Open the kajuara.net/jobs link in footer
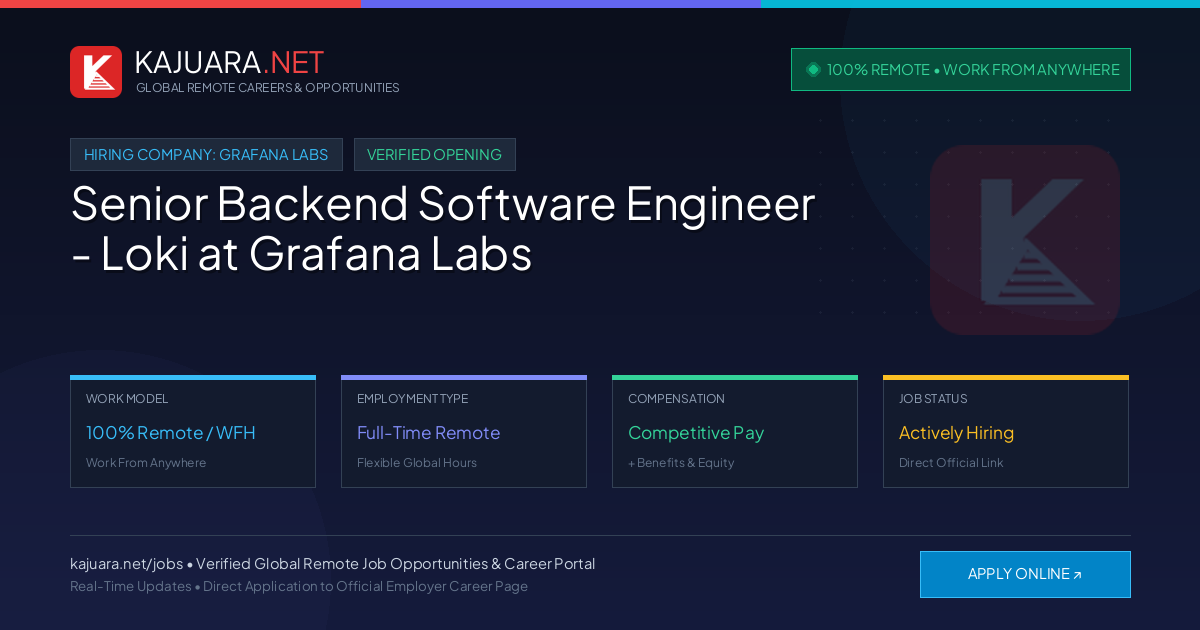 click(x=126, y=564)
